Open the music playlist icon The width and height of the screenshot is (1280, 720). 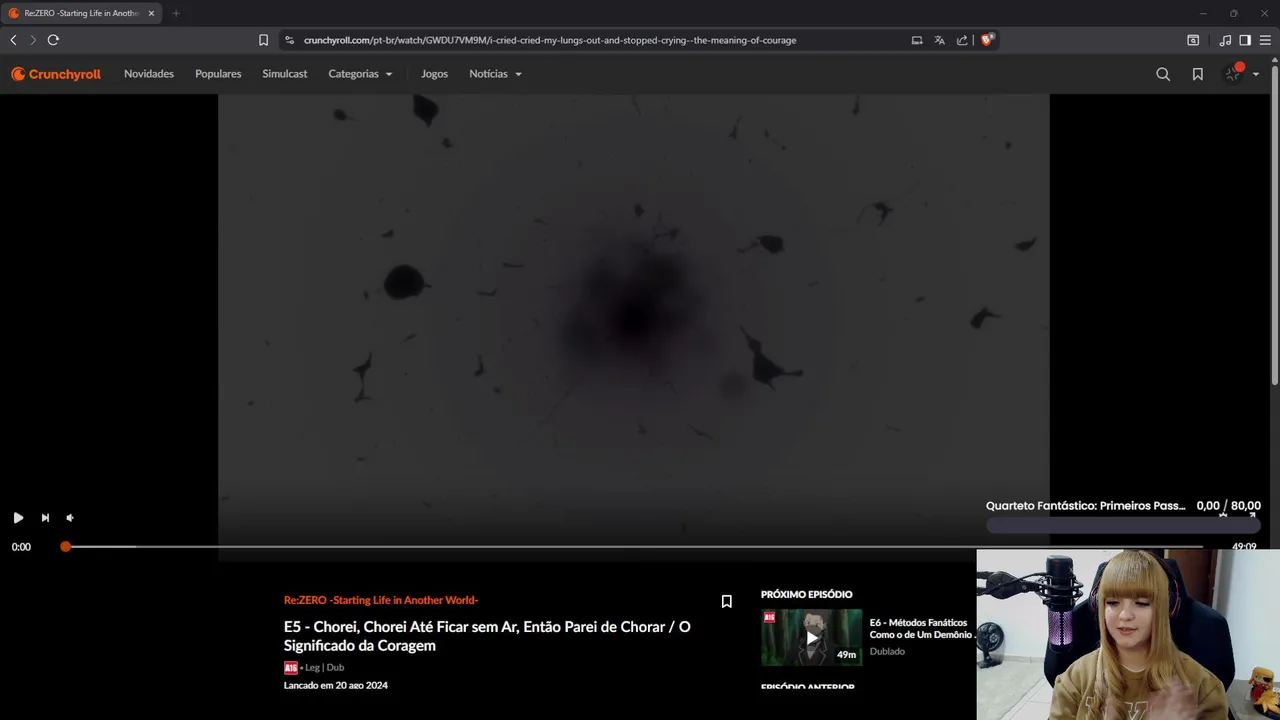coord(1225,40)
